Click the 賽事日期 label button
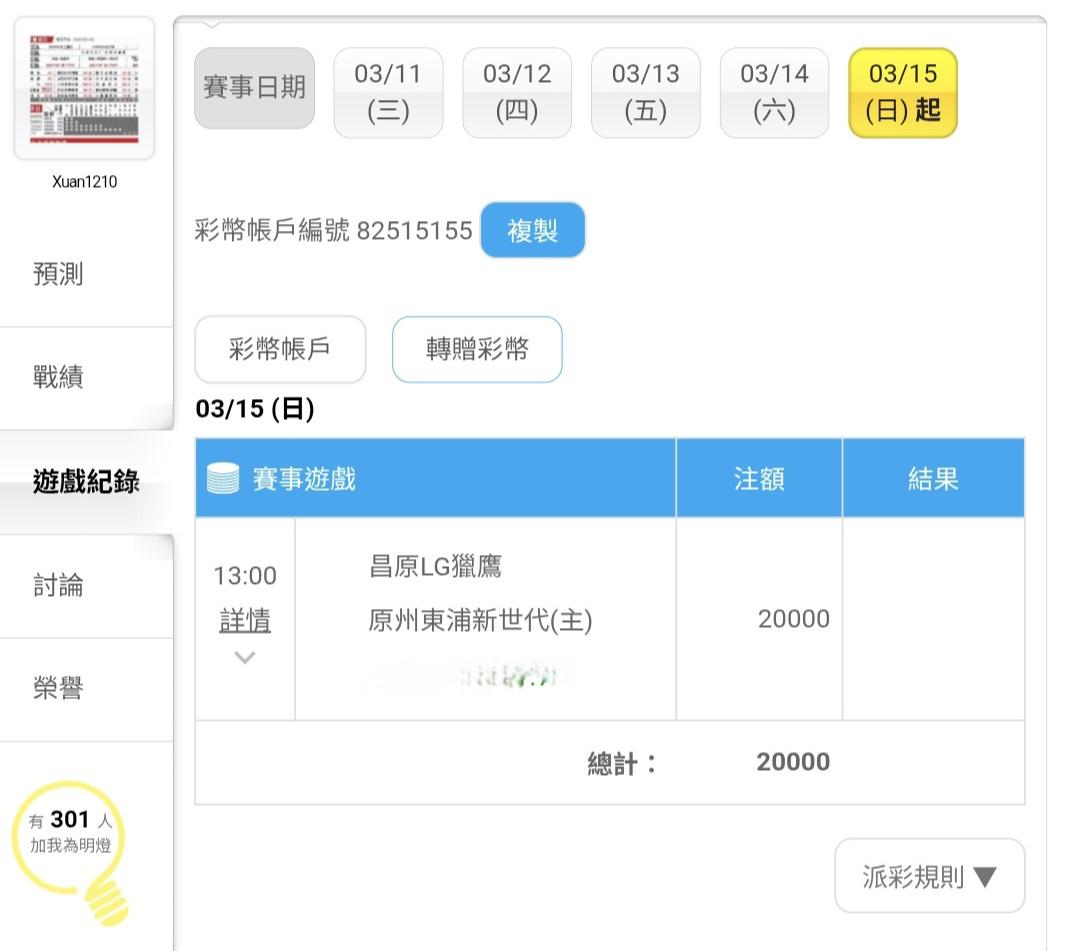Image resolution: width=1080 pixels, height=951 pixels. pos(254,88)
